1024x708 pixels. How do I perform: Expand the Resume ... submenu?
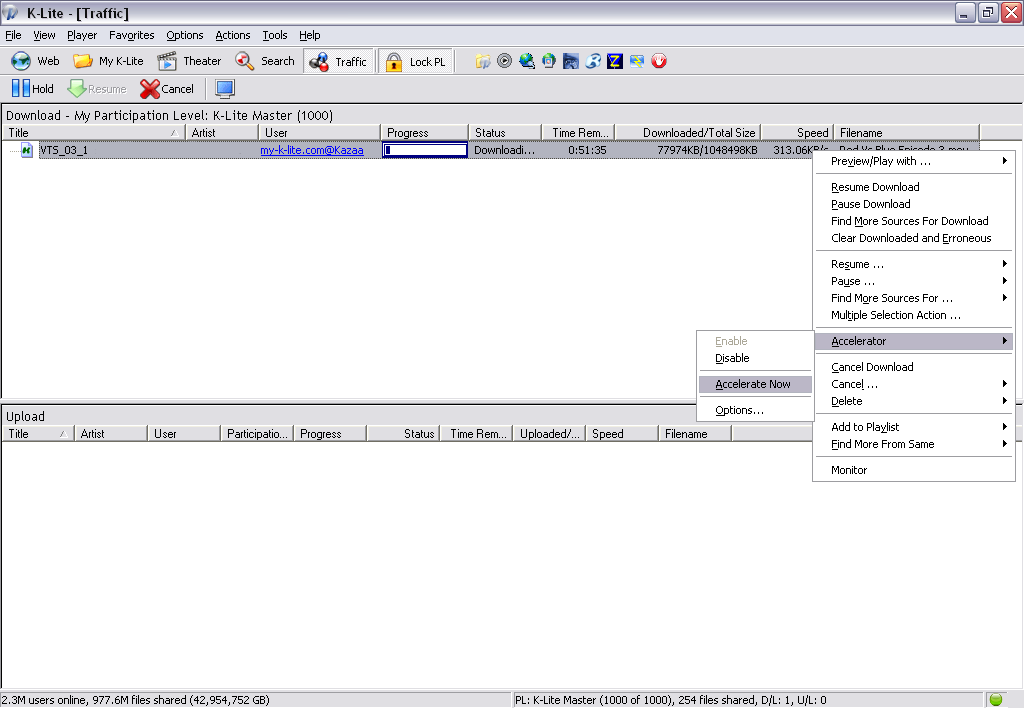coord(914,264)
